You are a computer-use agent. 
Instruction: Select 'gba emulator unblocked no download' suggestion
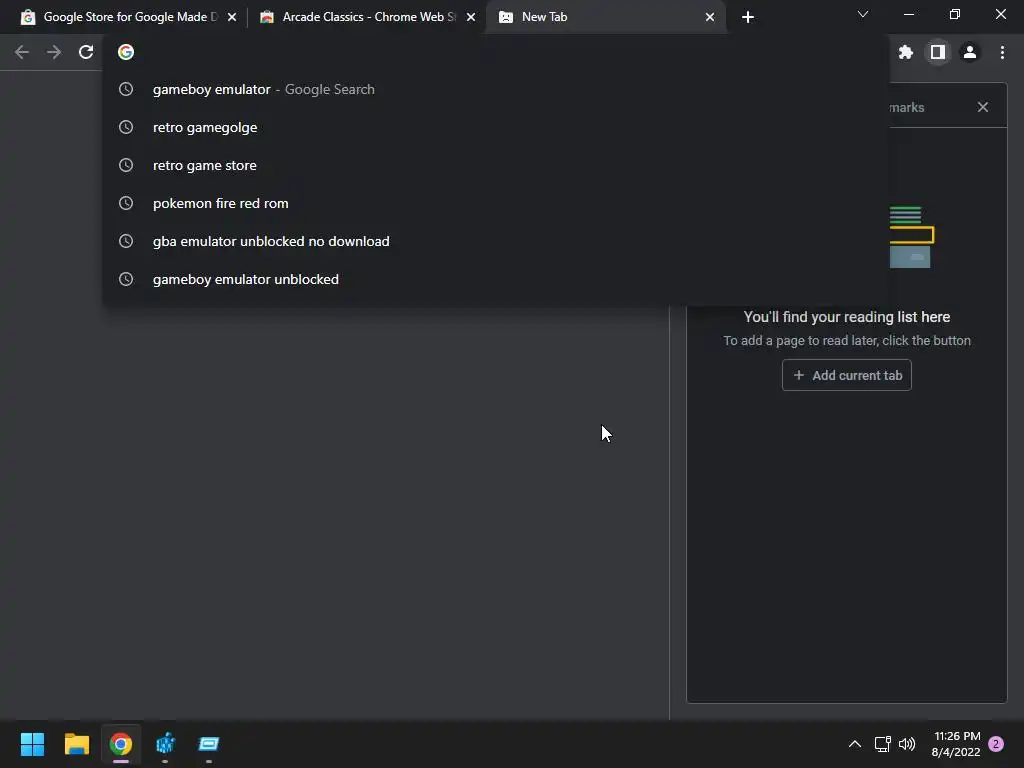point(496,241)
